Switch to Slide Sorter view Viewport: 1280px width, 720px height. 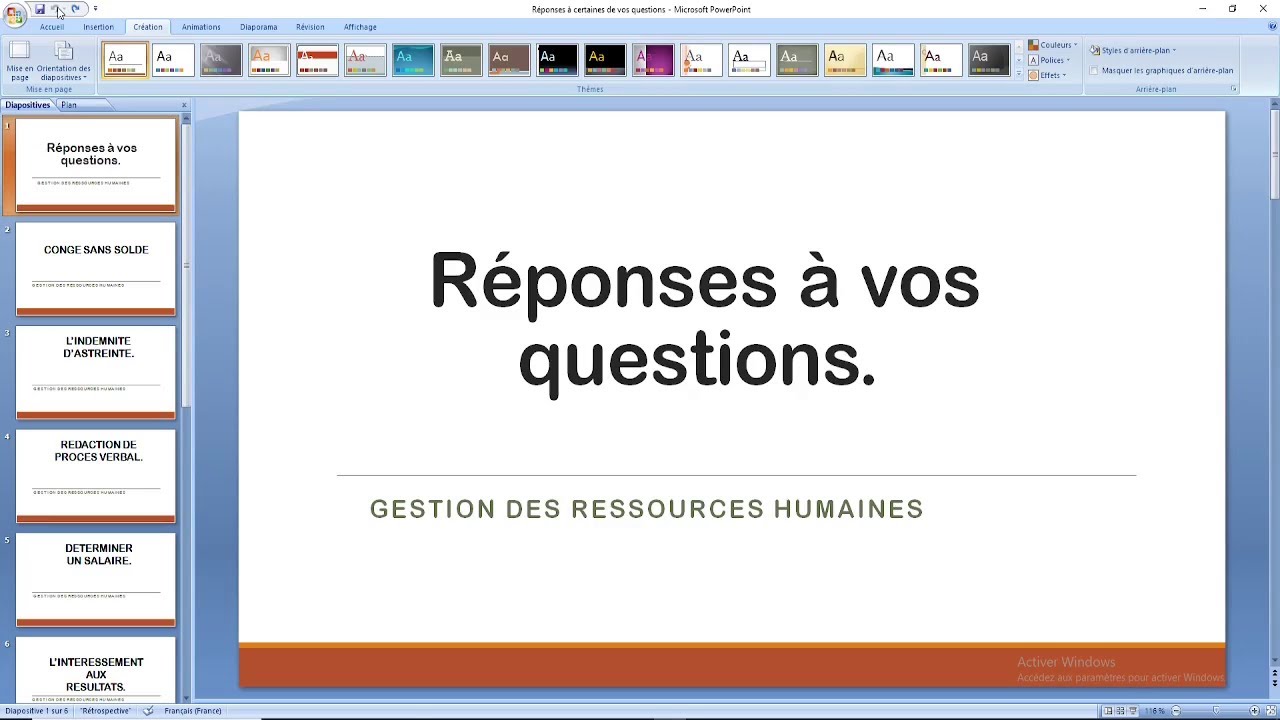click(x=1121, y=711)
